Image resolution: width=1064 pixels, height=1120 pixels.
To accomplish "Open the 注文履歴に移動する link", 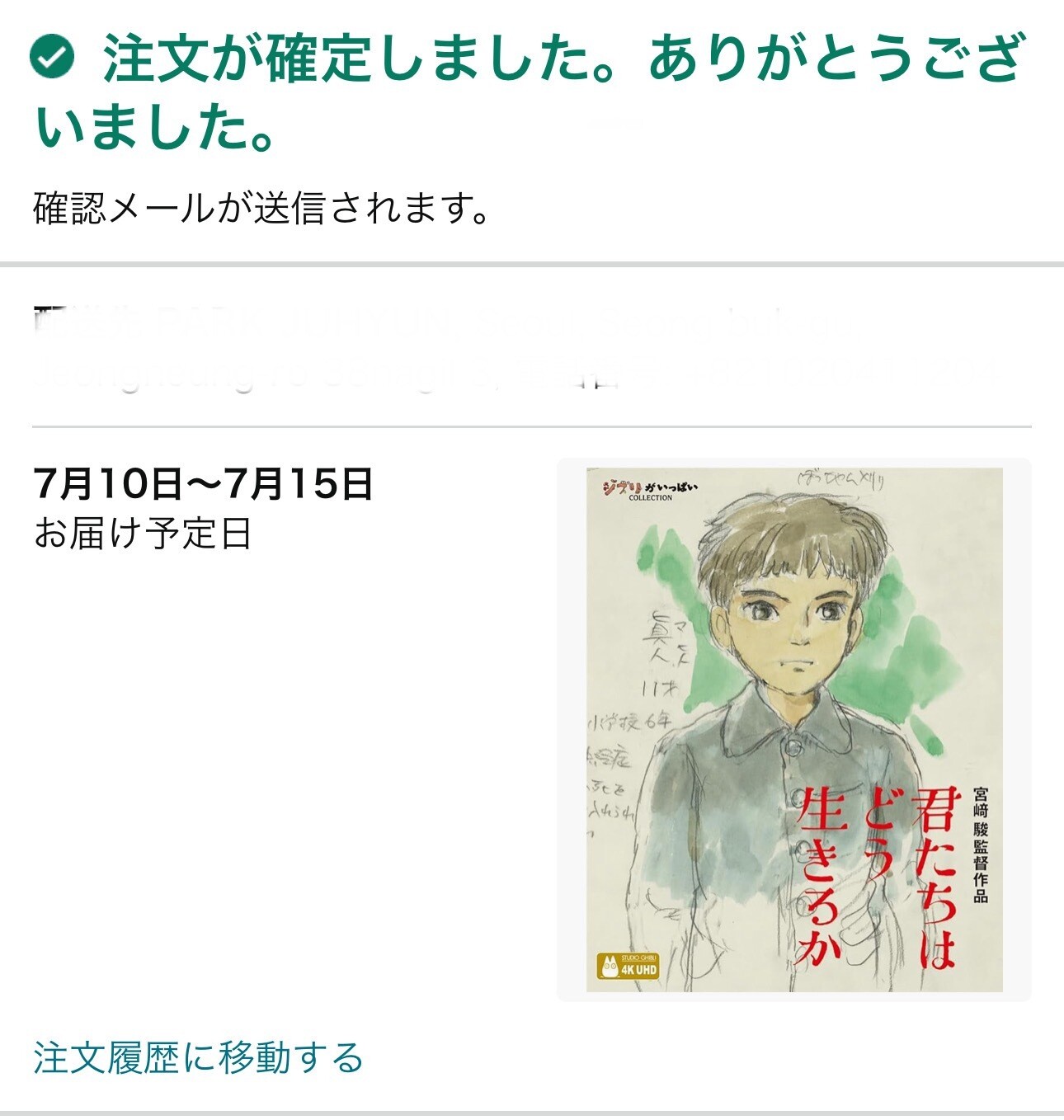I will tap(198, 1057).
